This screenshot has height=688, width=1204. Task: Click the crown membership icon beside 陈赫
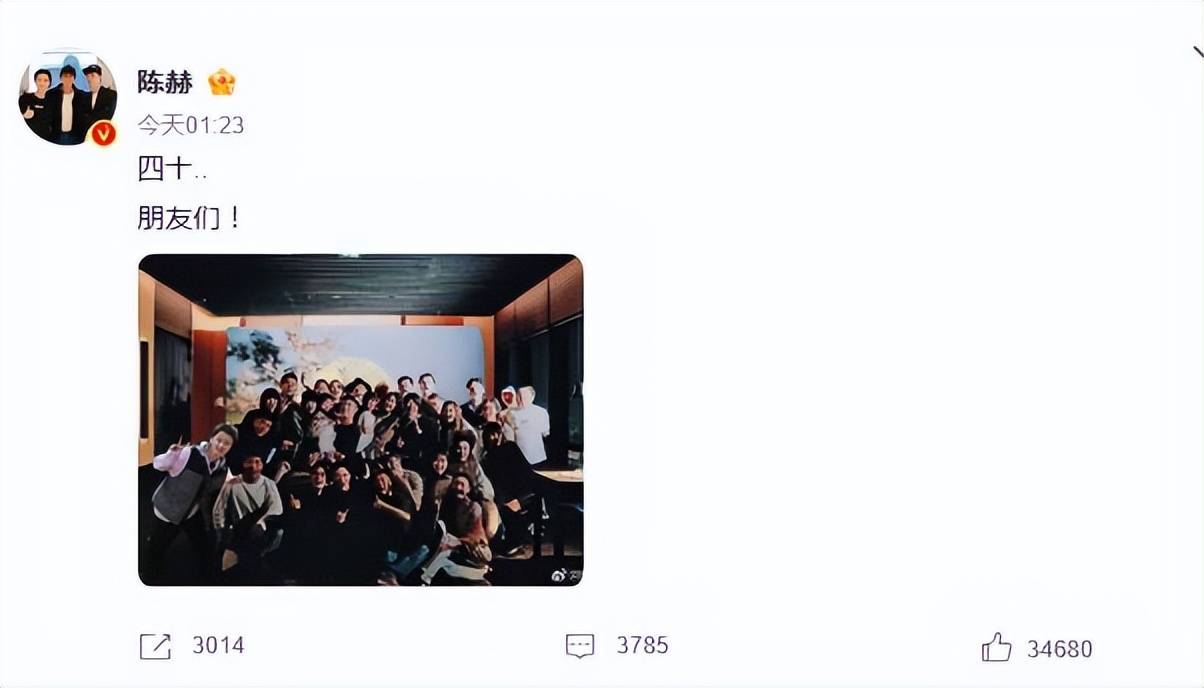click(x=221, y=82)
